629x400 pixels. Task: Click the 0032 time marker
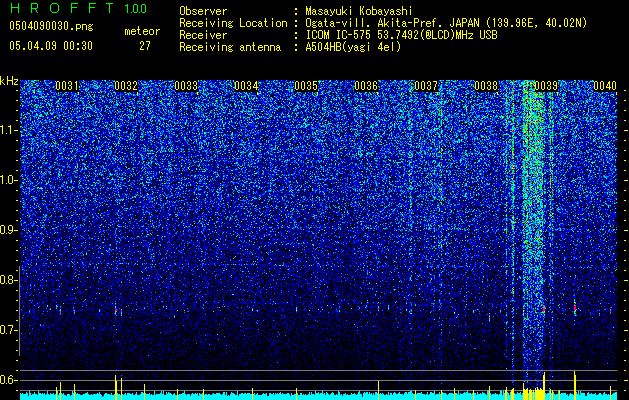[126, 86]
